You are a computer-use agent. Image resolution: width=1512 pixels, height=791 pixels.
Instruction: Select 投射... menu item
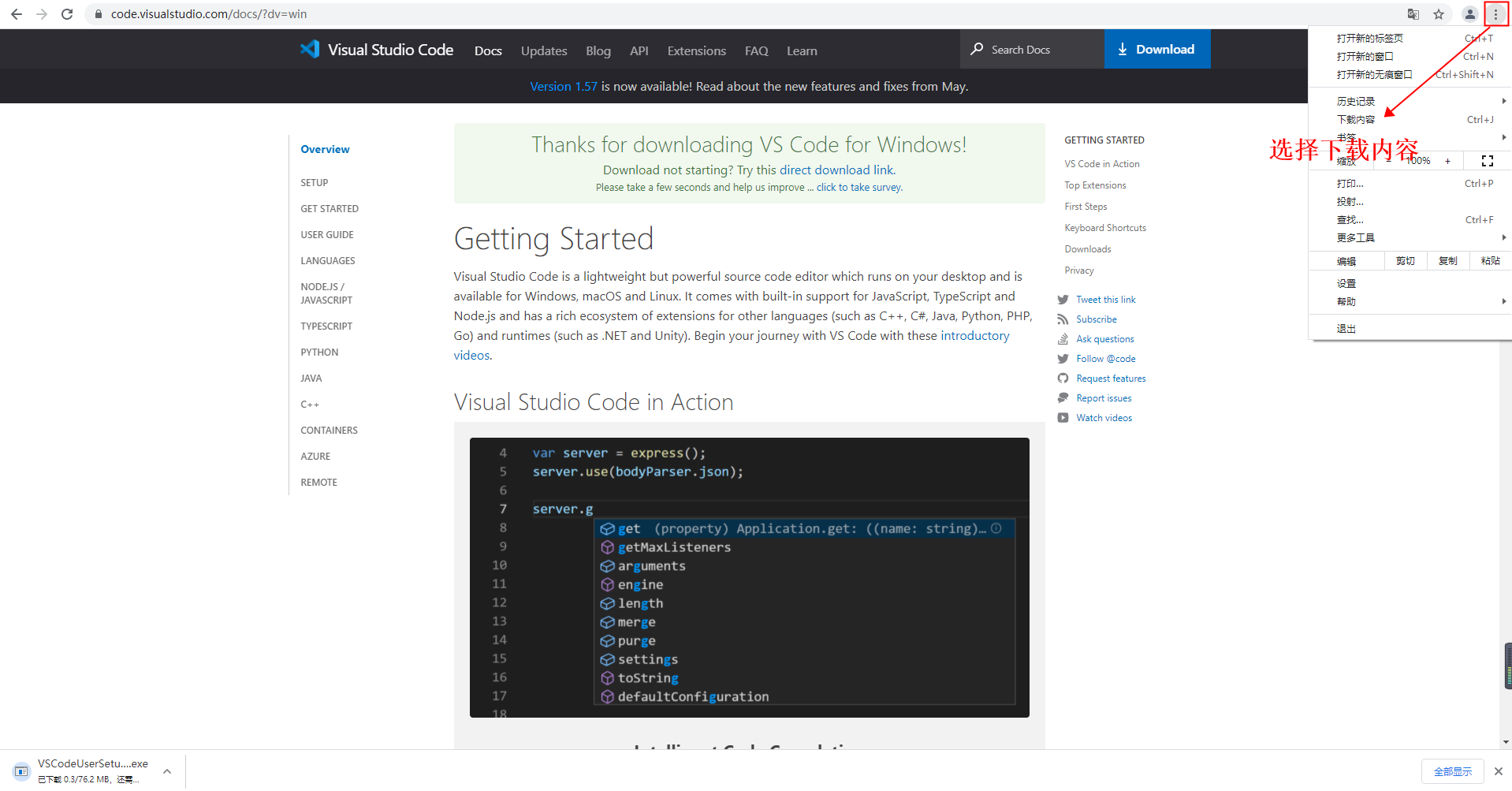click(x=1410, y=201)
